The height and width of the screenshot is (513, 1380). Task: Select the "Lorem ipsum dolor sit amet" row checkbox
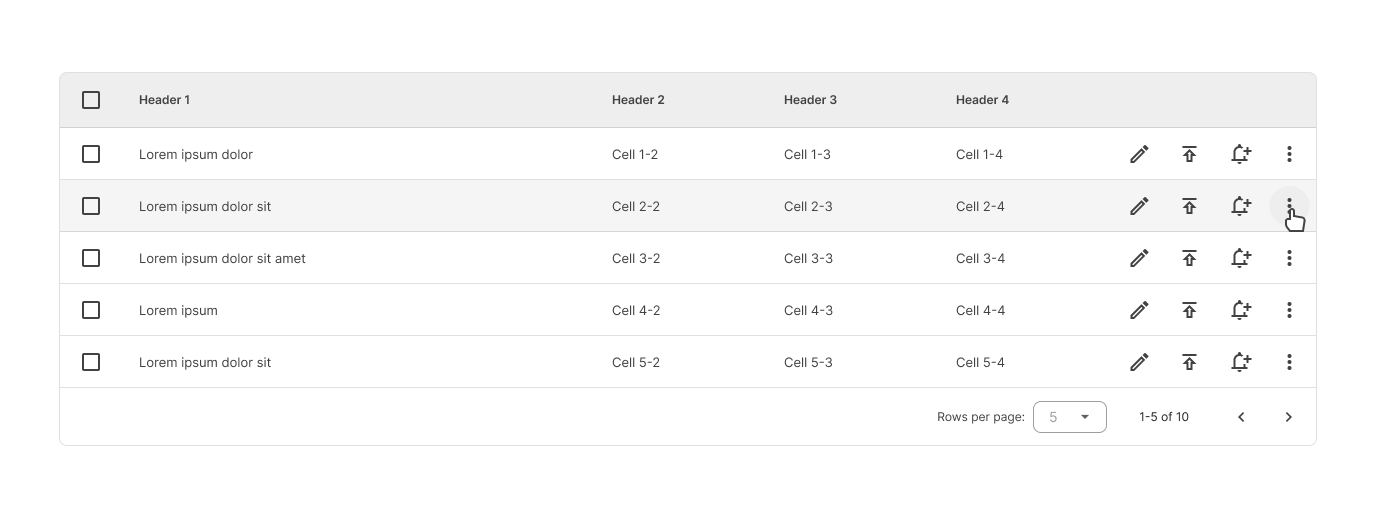(91, 258)
